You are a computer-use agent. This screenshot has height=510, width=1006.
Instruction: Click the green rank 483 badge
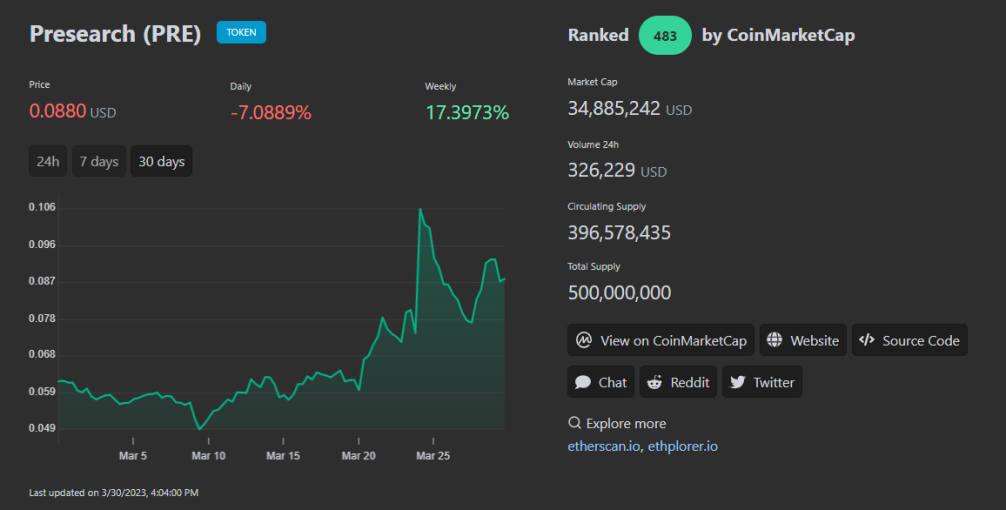[665, 35]
